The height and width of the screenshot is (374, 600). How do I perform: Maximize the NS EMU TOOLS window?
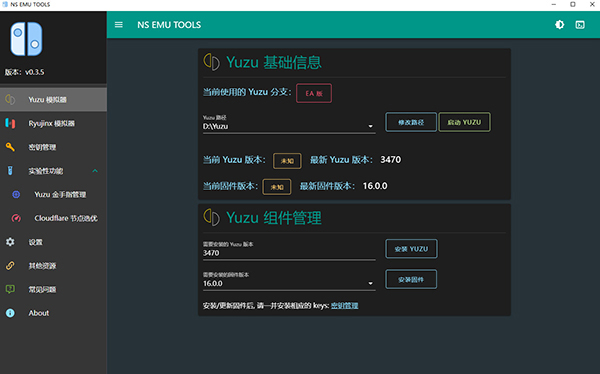click(572, 4)
